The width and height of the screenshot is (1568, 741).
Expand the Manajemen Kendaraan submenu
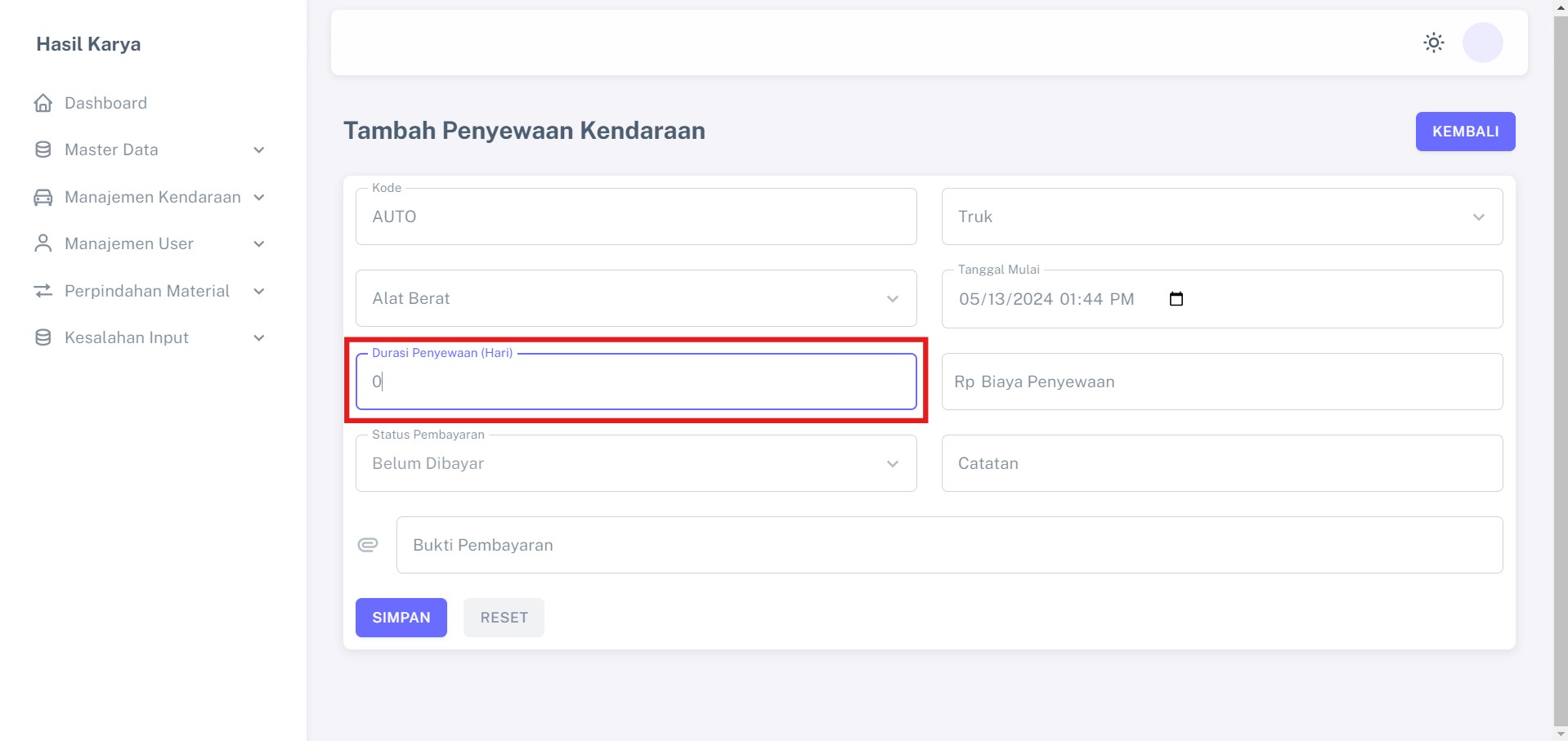[x=259, y=198]
